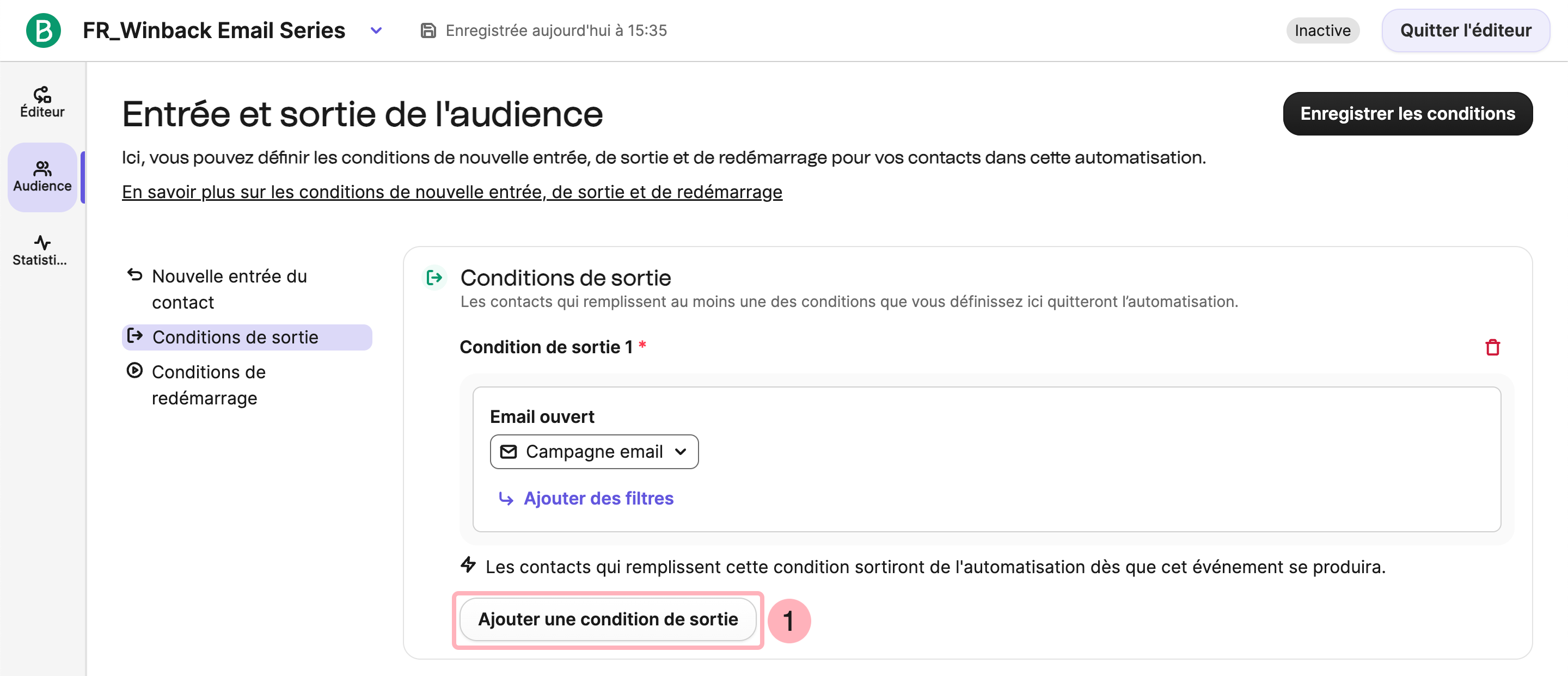This screenshot has width=1568, height=676.
Task: Open the automation name dropdown chevron
Action: click(x=376, y=30)
